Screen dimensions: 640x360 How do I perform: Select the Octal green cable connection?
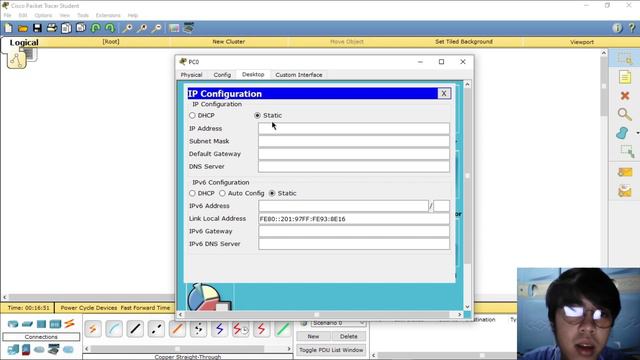point(283,329)
